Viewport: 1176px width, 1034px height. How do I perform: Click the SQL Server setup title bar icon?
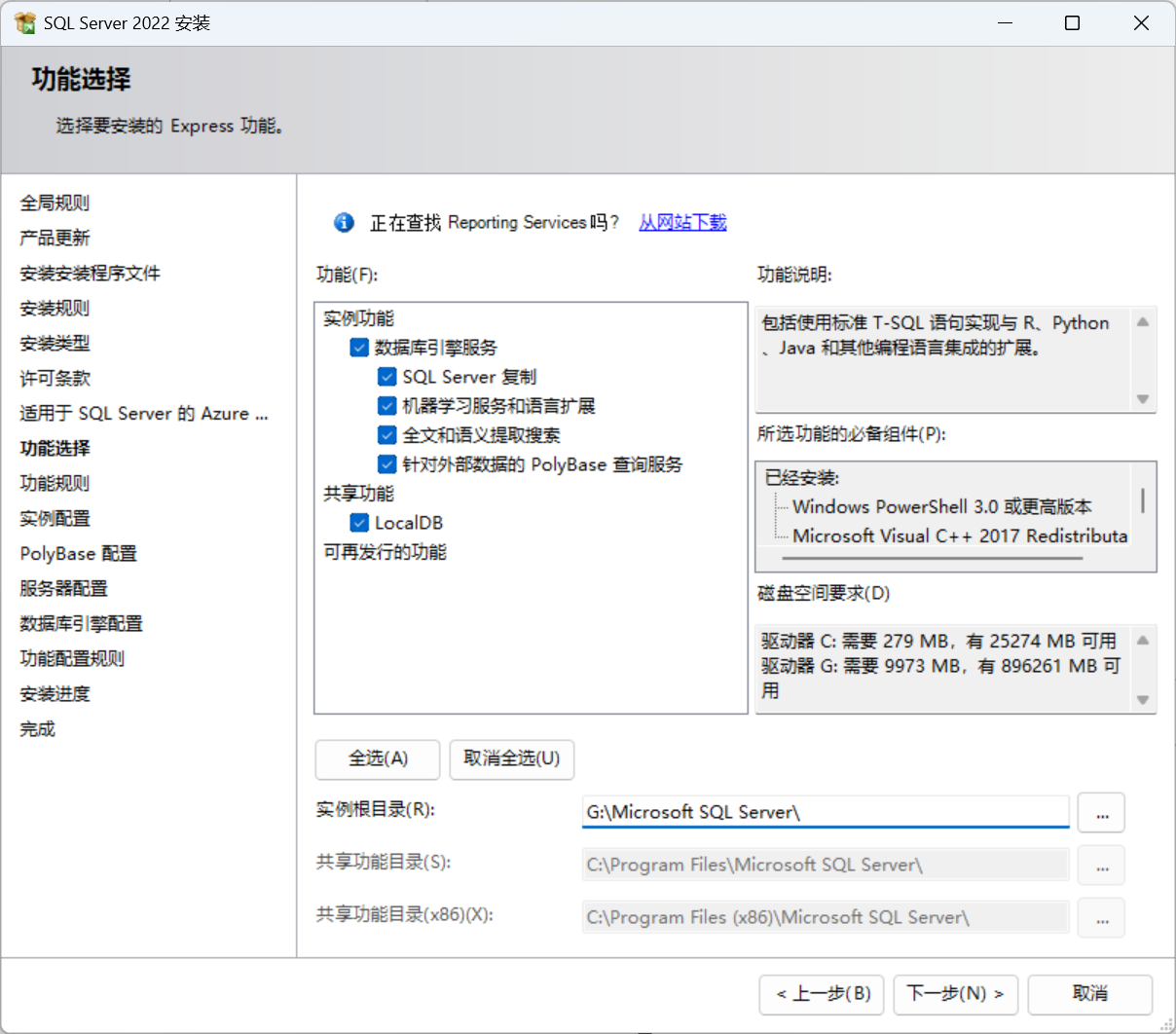click(x=24, y=22)
